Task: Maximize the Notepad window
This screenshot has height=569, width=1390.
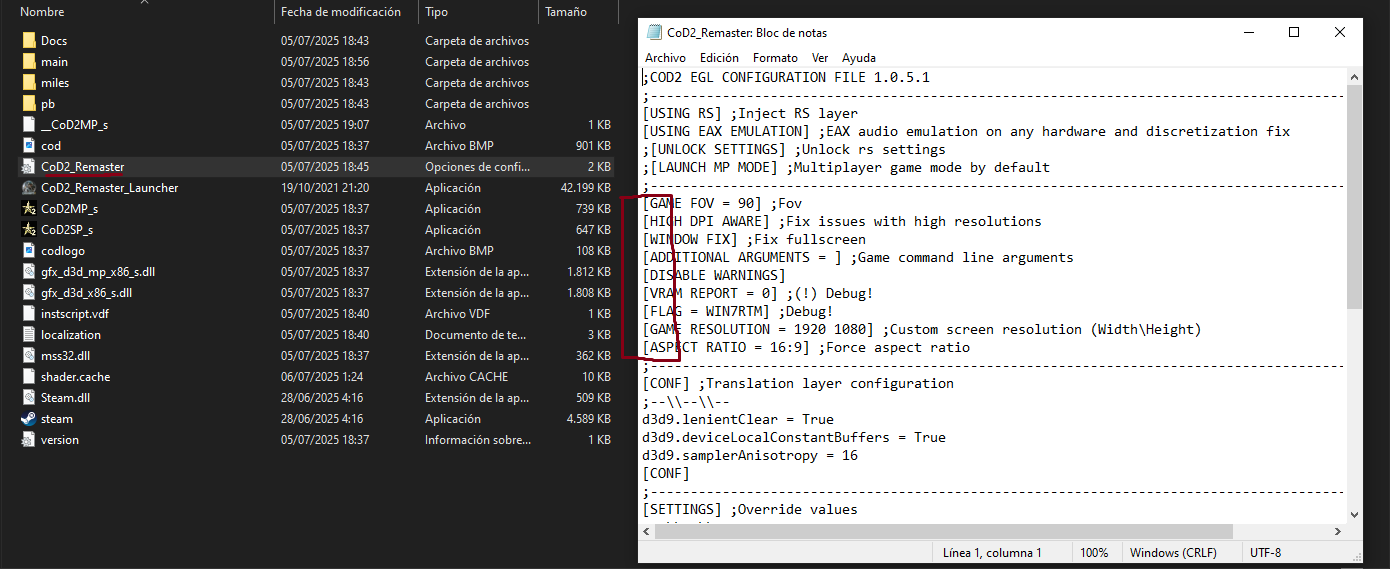Action: tap(1294, 32)
